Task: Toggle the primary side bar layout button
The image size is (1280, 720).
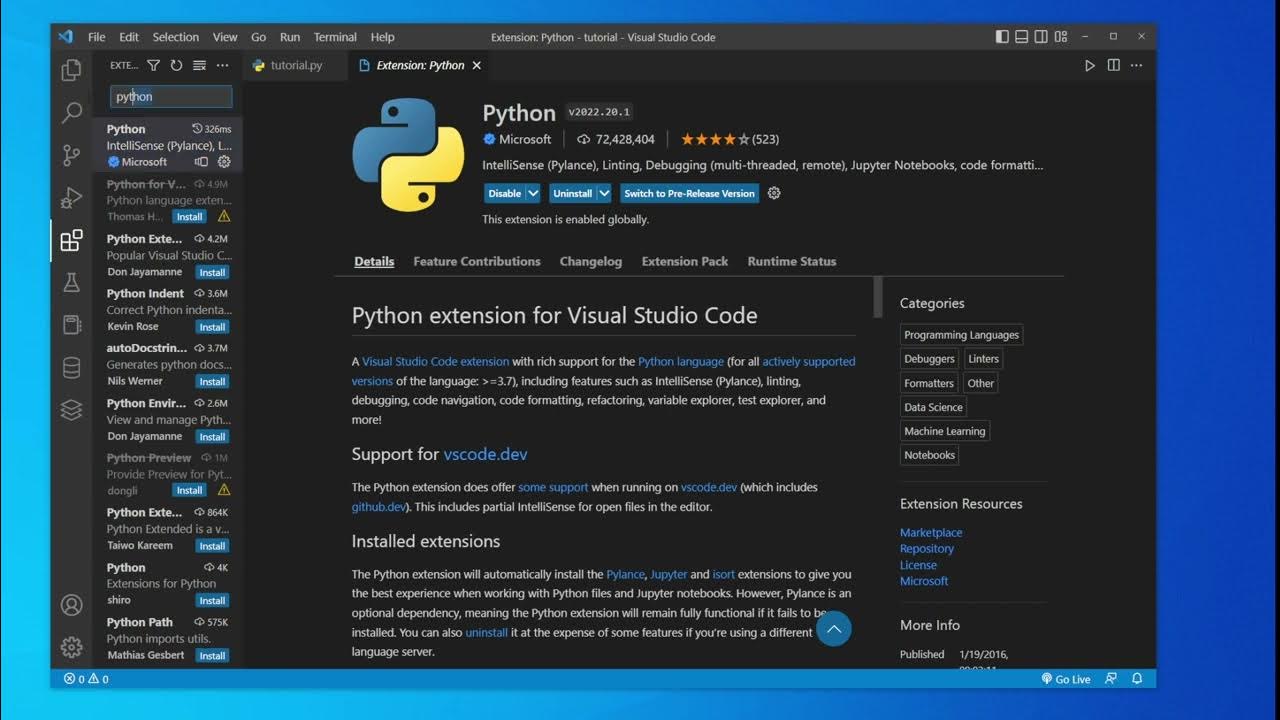Action: (1003, 37)
